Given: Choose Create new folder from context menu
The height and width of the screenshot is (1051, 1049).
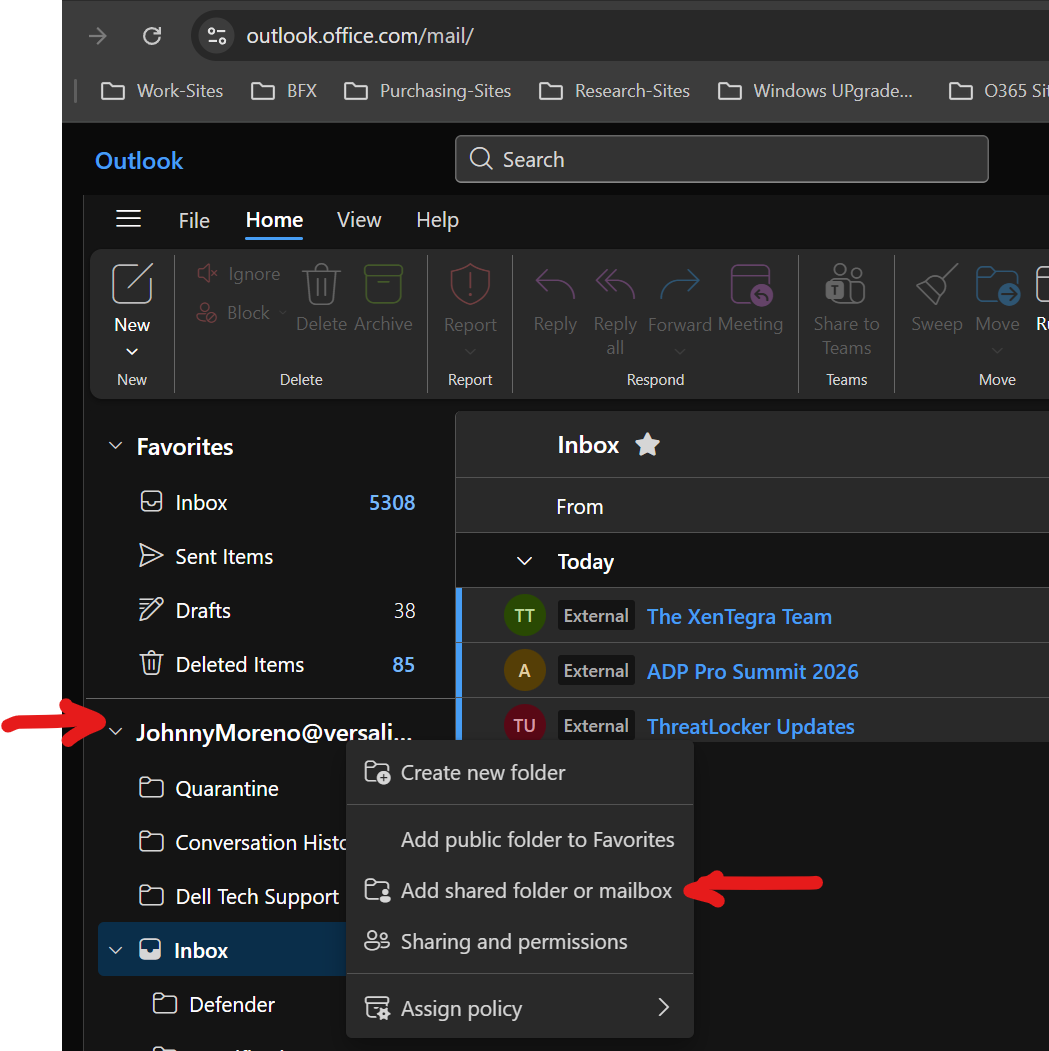Looking at the screenshot, I should (x=519, y=773).
